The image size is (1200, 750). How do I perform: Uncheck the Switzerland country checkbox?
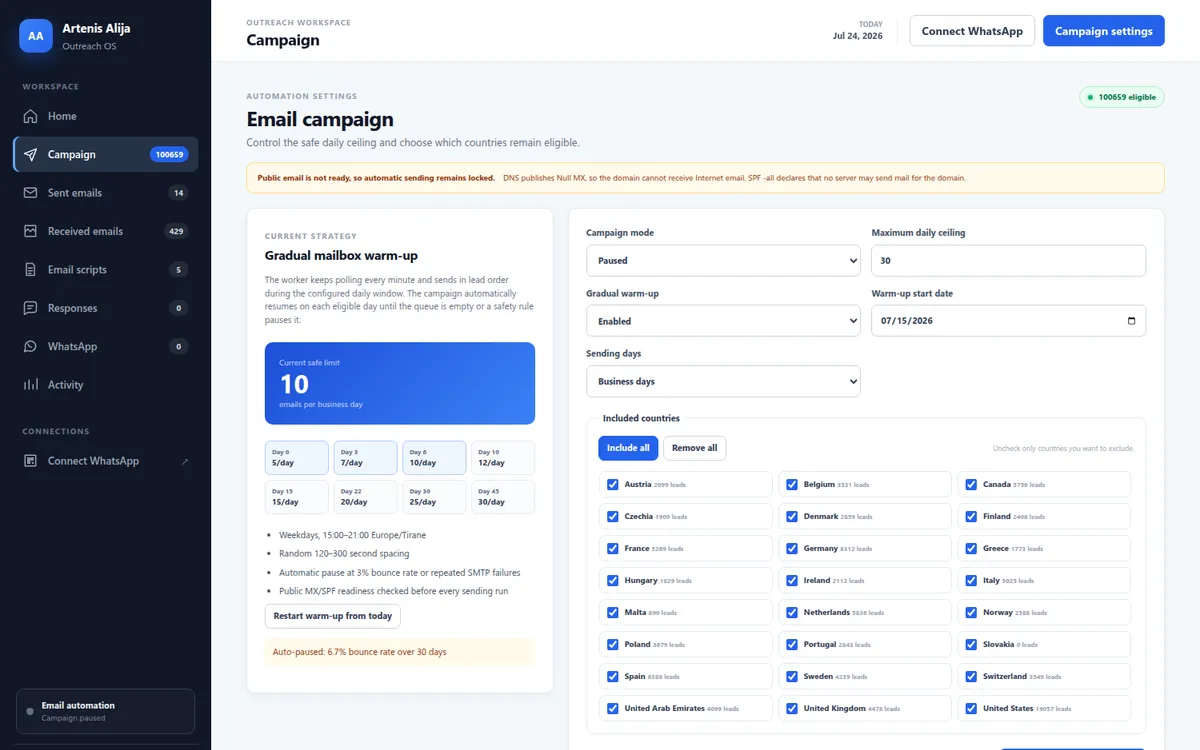[971, 676]
